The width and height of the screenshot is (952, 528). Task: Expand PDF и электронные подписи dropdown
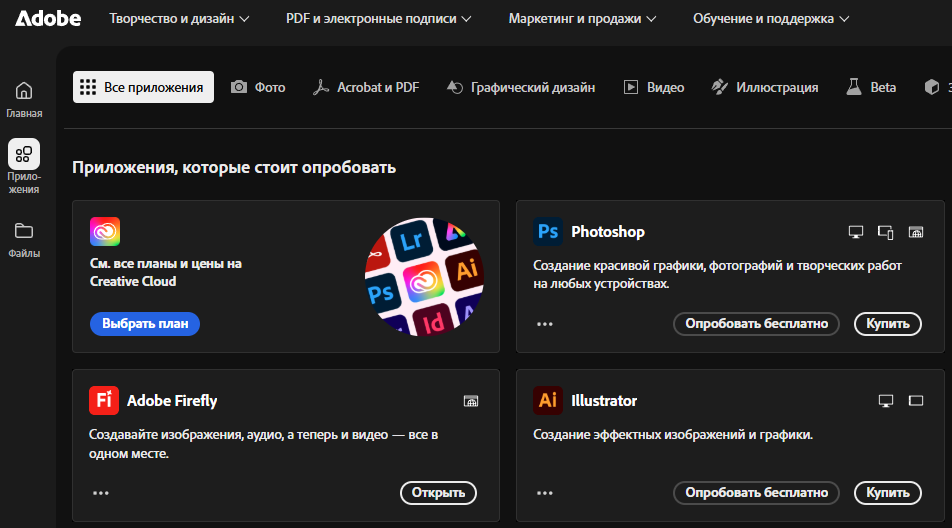(380, 18)
